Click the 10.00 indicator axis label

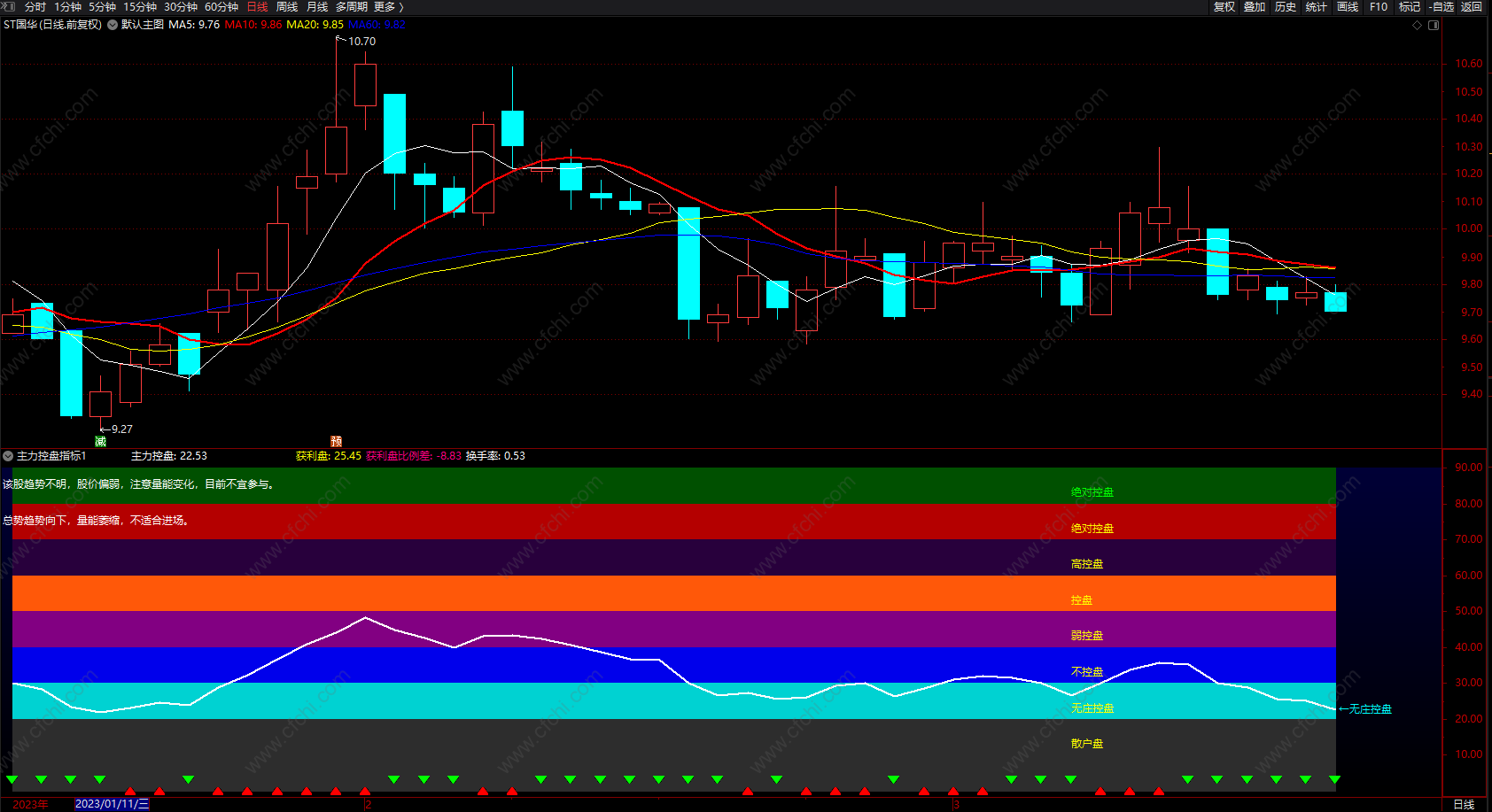[x=1469, y=754]
